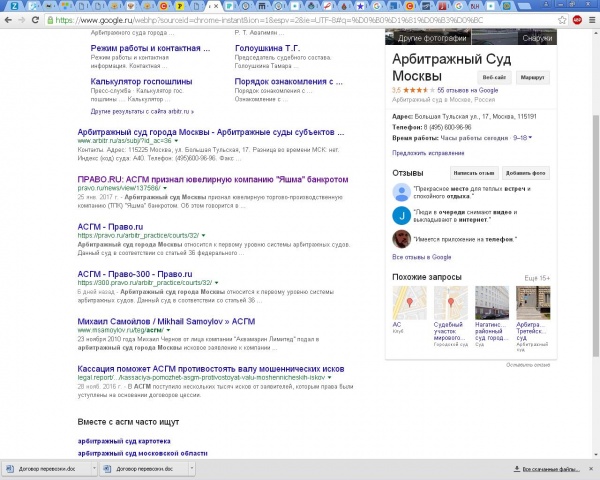
Task: Open 'Арбитражный Третейский суд' photo thumbnail
Action: [x=533, y=303]
